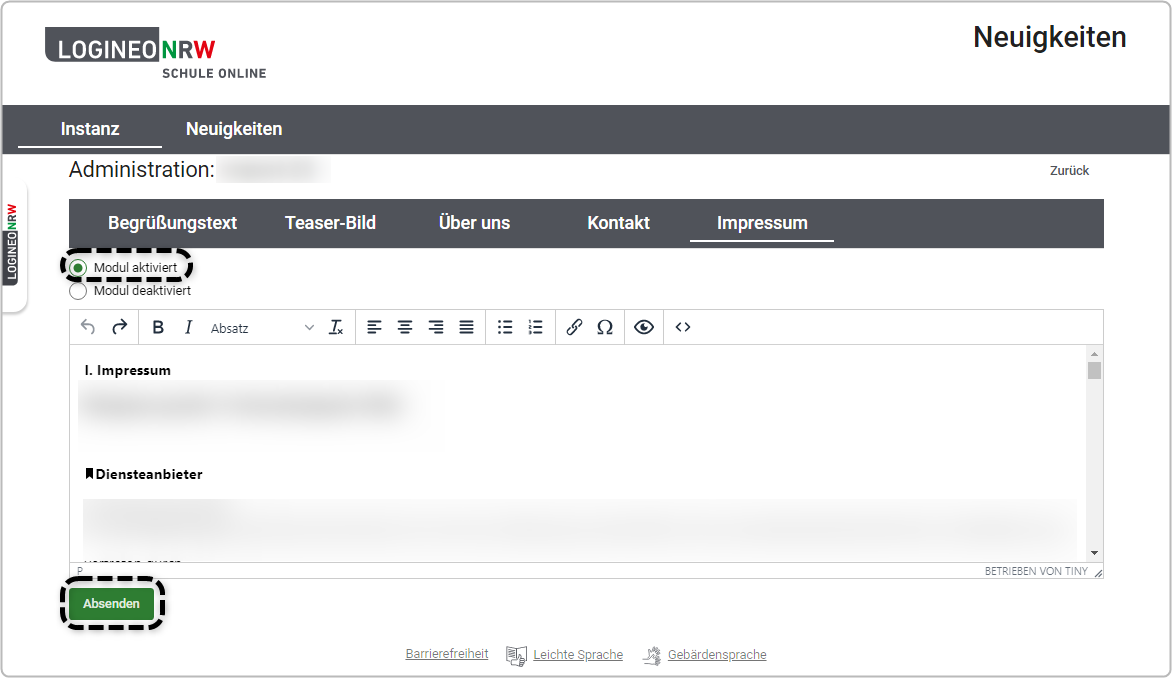Insert a numbered list
The width and height of the screenshot is (1172, 678).
pyautogui.click(x=536, y=327)
